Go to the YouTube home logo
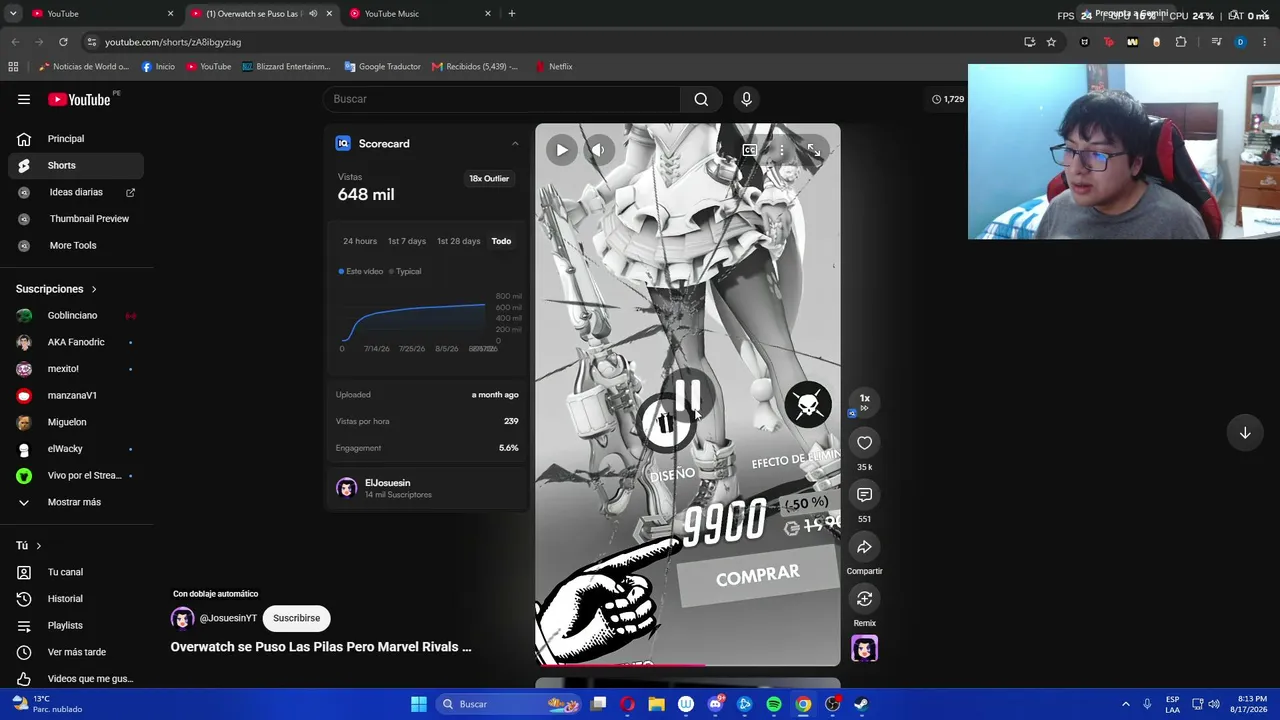Screen dimensions: 1280x720 [79, 99]
